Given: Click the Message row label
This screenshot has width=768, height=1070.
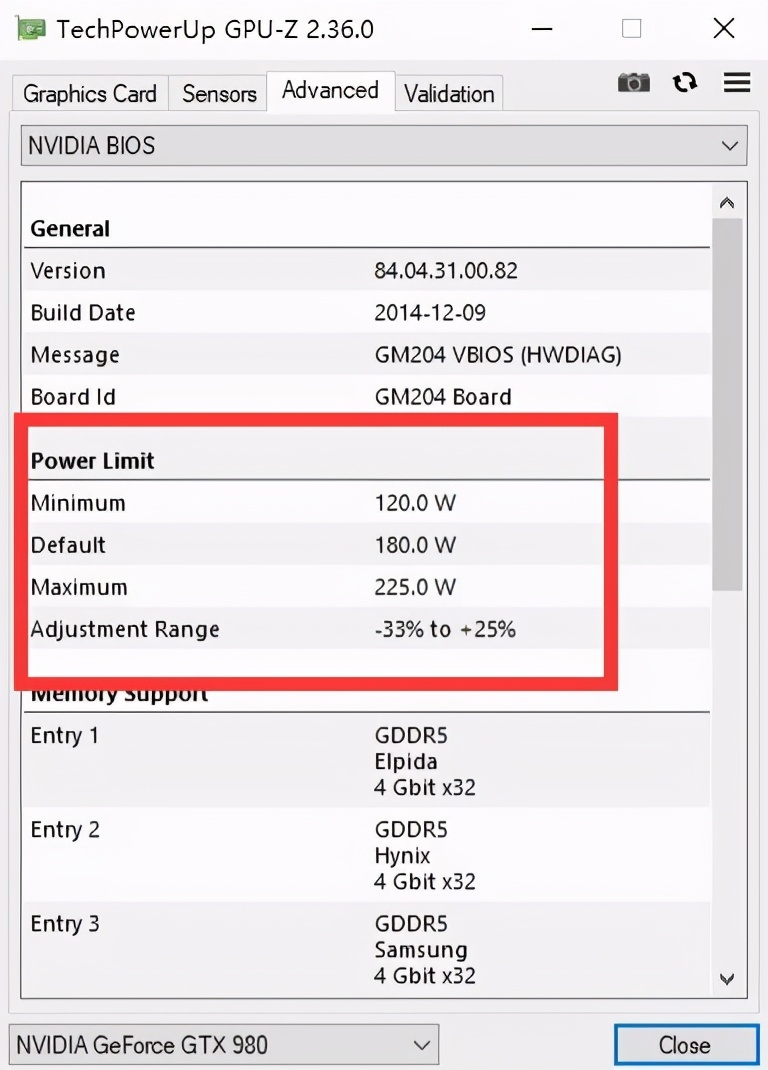Looking at the screenshot, I should point(75,355).
